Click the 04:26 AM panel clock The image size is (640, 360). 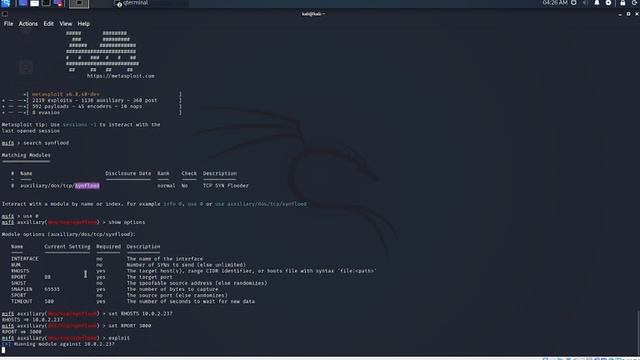pyautogui.click(x=555, y=3)
